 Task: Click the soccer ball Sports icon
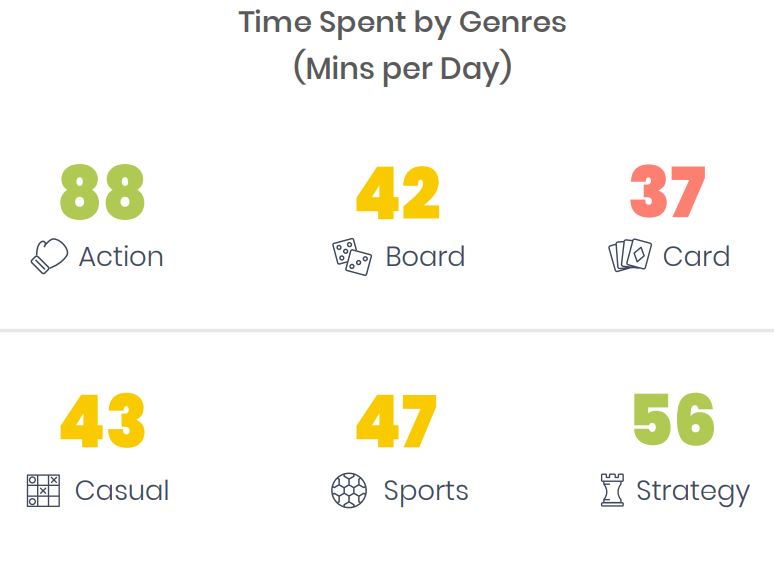click(349, 491)
